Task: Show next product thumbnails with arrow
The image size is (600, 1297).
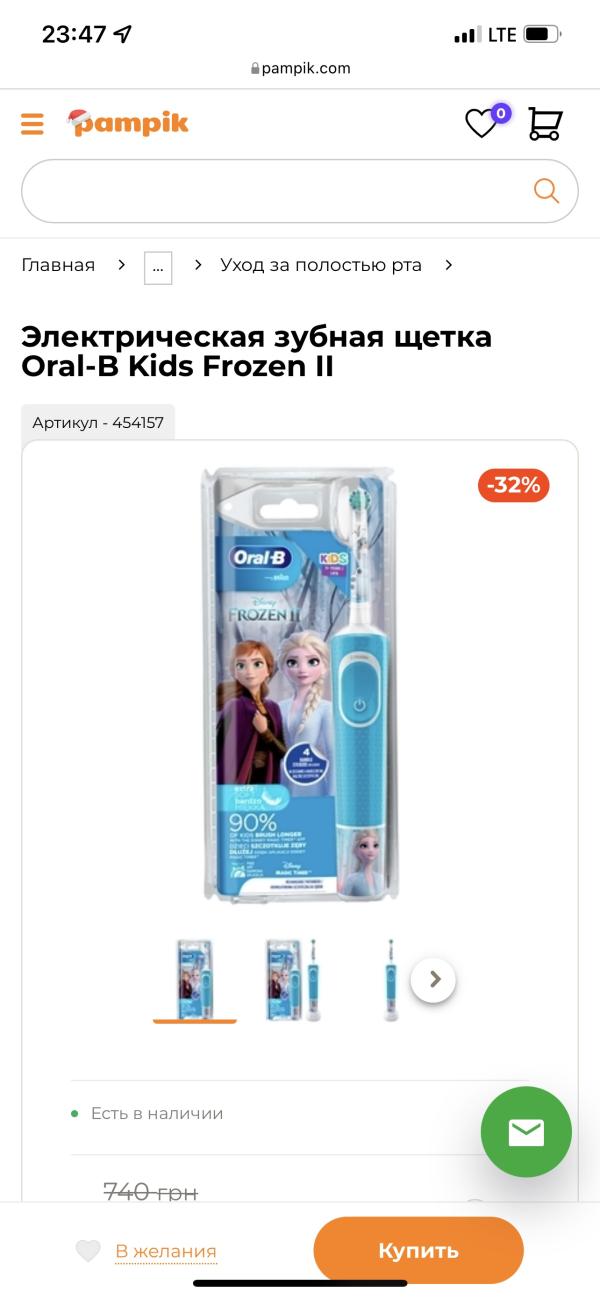Action: (433, 980)
